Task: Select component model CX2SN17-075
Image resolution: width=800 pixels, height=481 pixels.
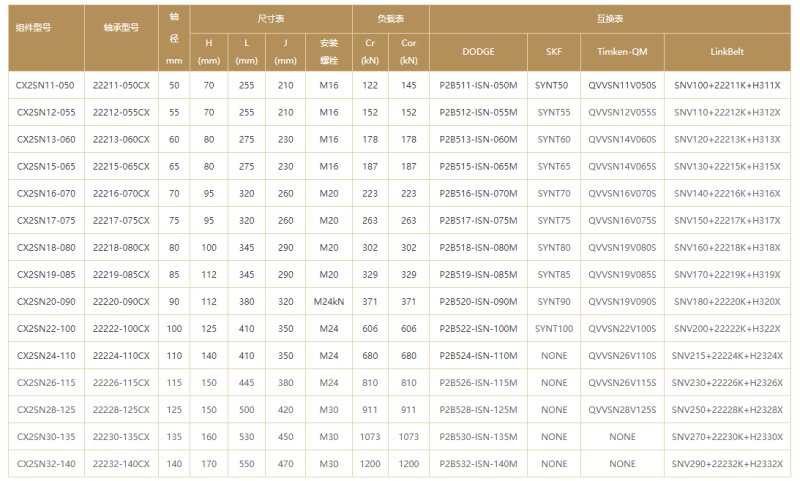Action: (x=46, y=220)
